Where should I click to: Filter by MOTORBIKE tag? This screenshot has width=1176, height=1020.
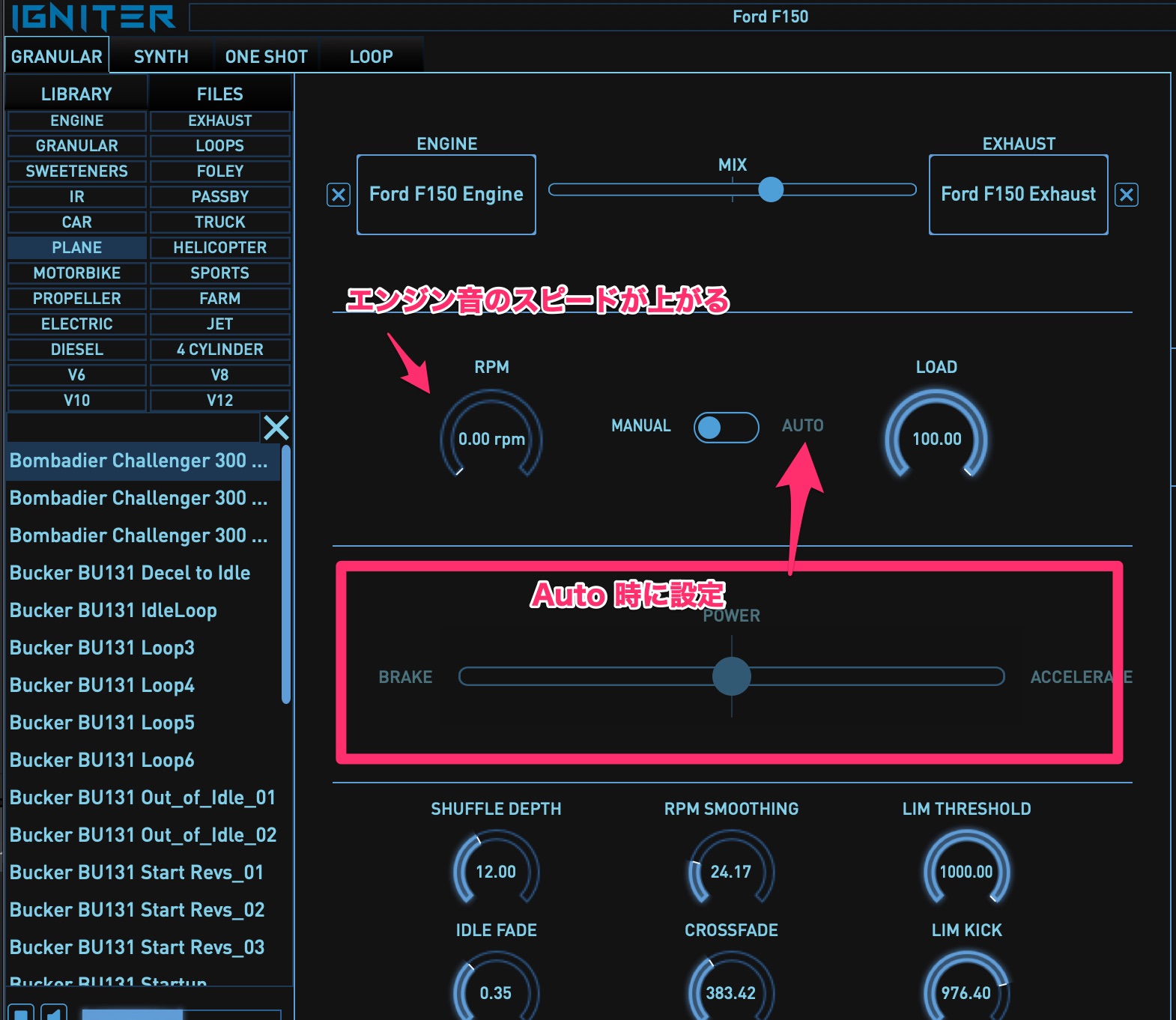click(x=77, y=273)
